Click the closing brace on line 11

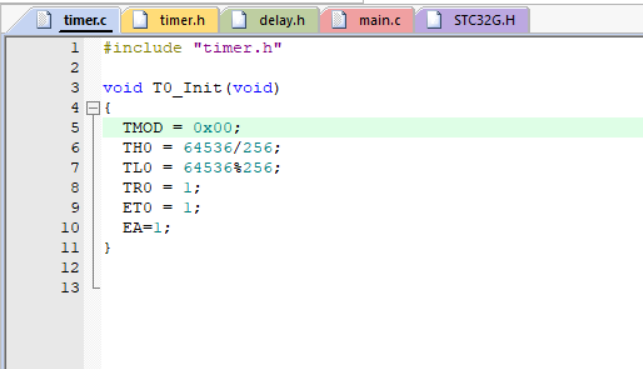pos(107,248)
